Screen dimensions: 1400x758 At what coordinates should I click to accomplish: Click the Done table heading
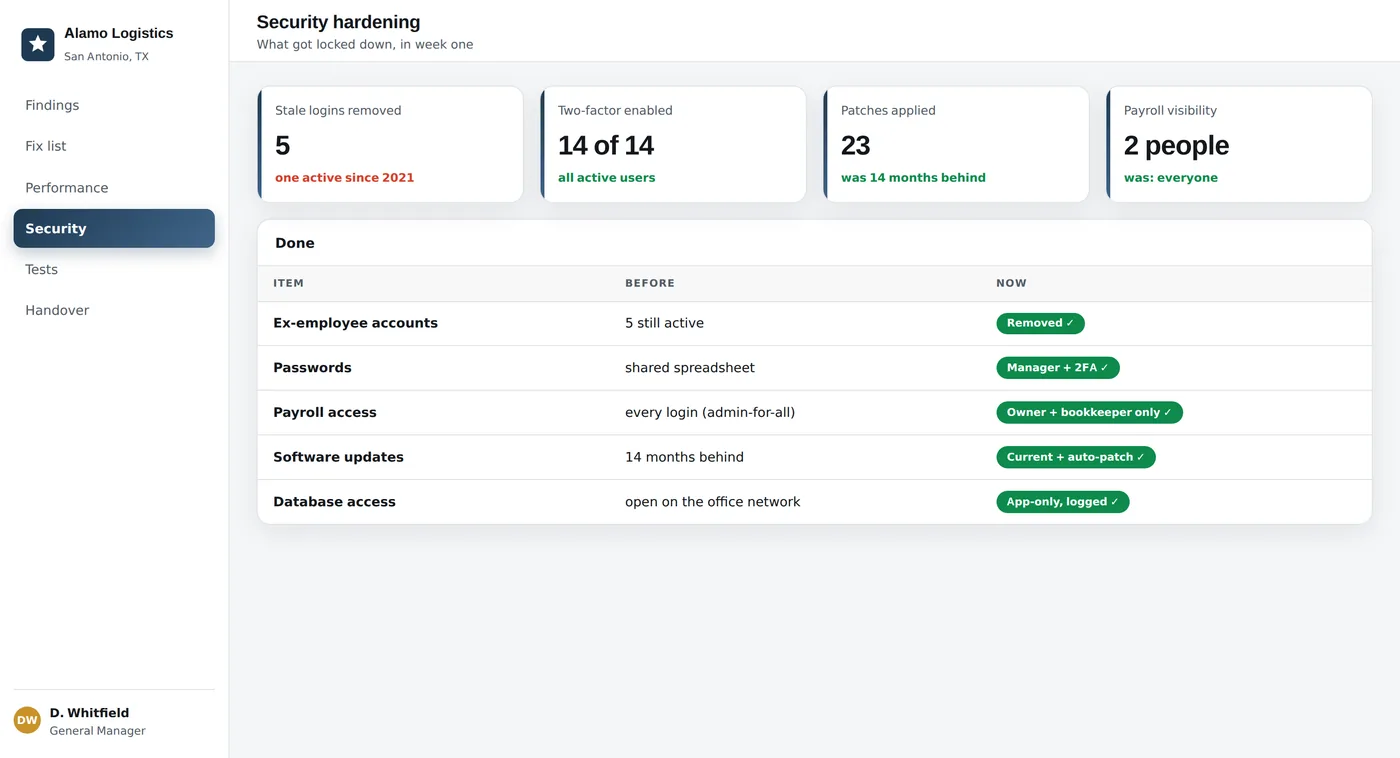tap(295, 243)
